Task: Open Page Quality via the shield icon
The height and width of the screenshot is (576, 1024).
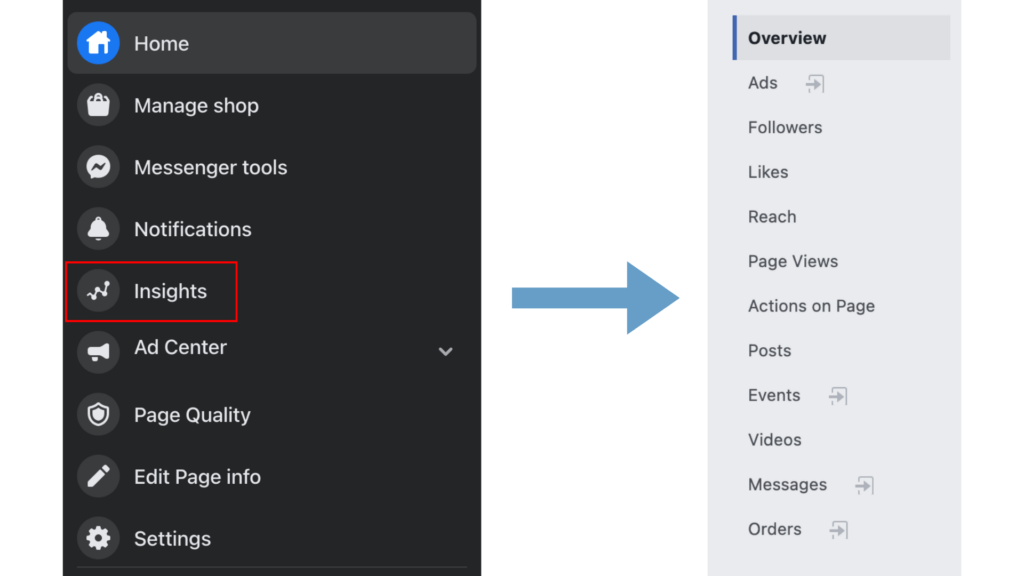Action: coord(98,414)
